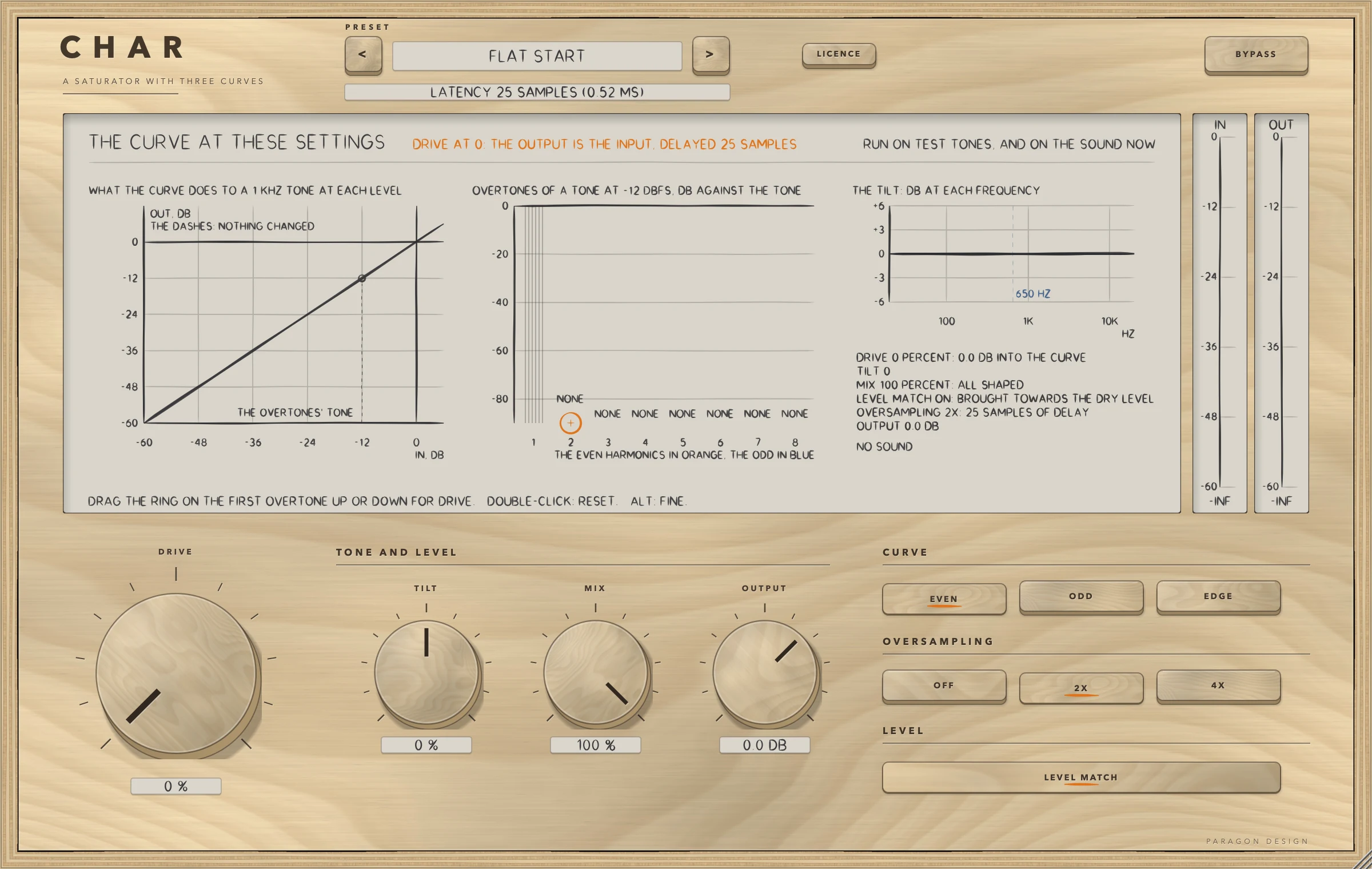Viewport: 1372px width, 869px height.
Task: Go to the next preset
Action: coord(711,55)
